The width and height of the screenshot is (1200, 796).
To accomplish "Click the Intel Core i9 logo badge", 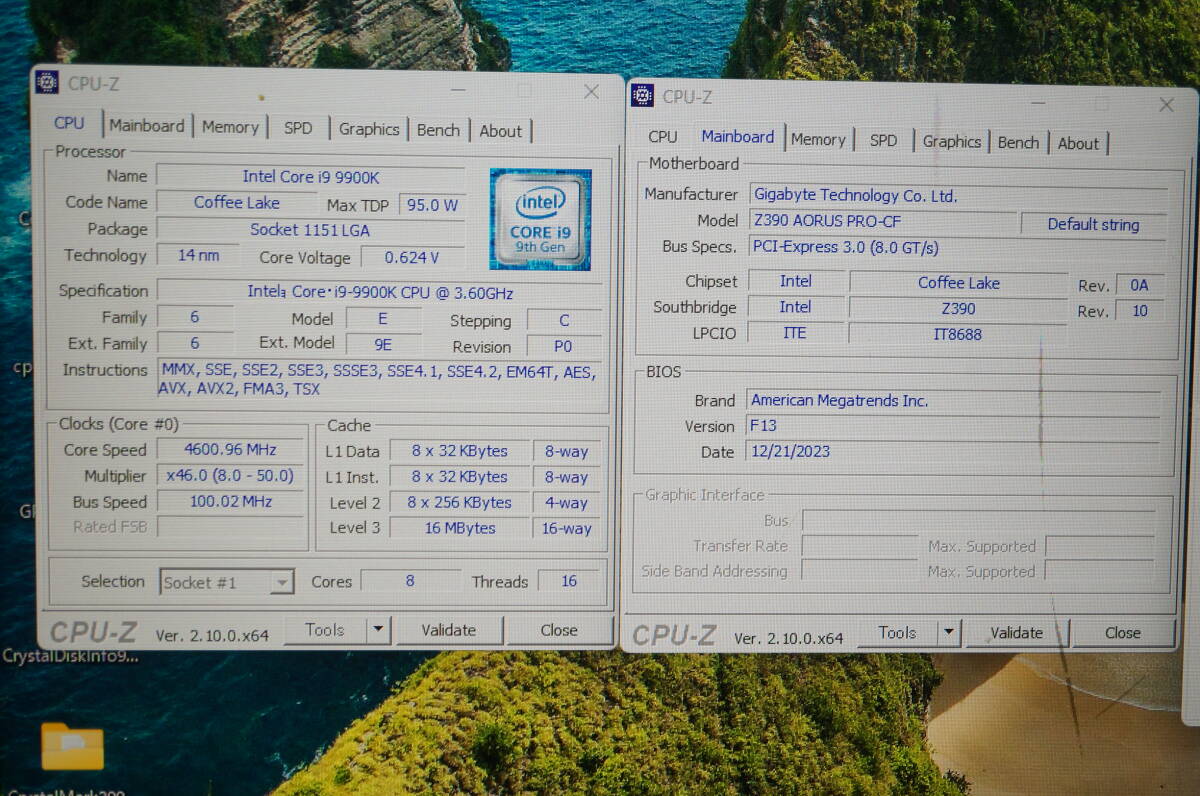I will coord(540,219).
